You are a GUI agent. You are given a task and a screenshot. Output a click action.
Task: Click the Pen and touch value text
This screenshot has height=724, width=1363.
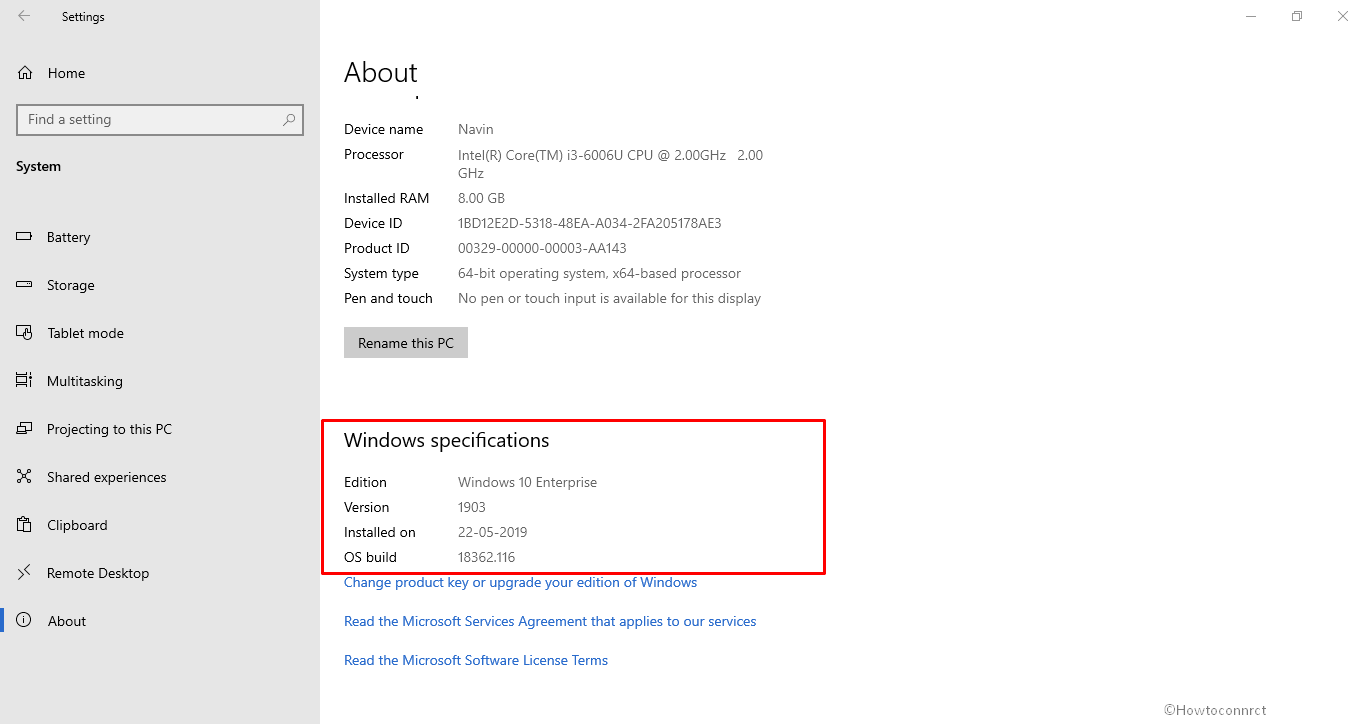(x=609, y=298)
